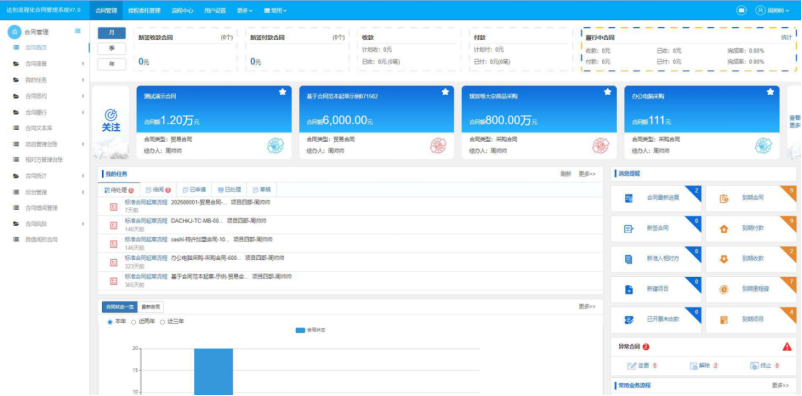
Task: Click the 已开票未收款 tile icon
Action: [629, 320]
